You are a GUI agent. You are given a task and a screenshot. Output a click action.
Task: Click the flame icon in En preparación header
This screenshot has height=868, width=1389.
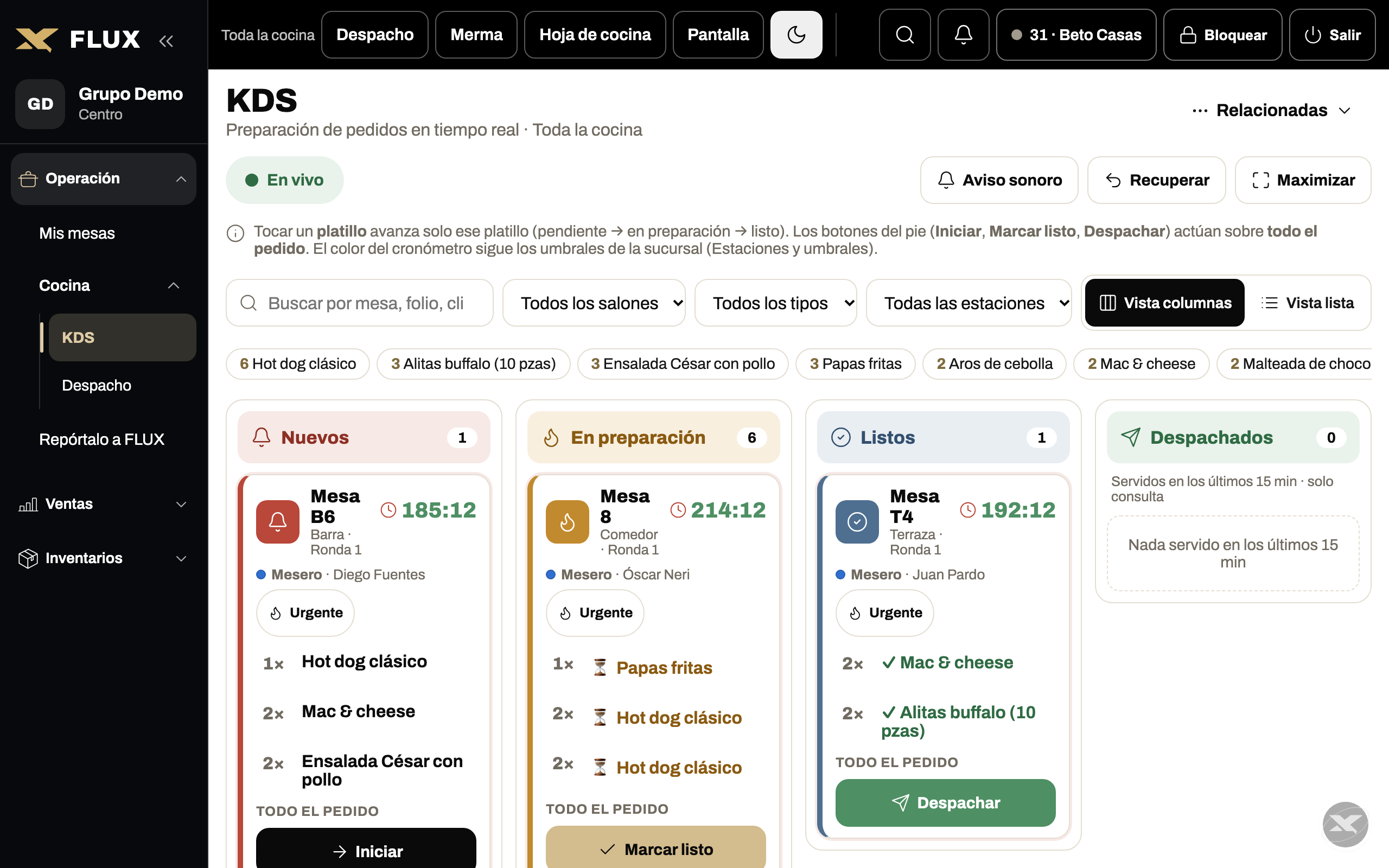(551, 437)
